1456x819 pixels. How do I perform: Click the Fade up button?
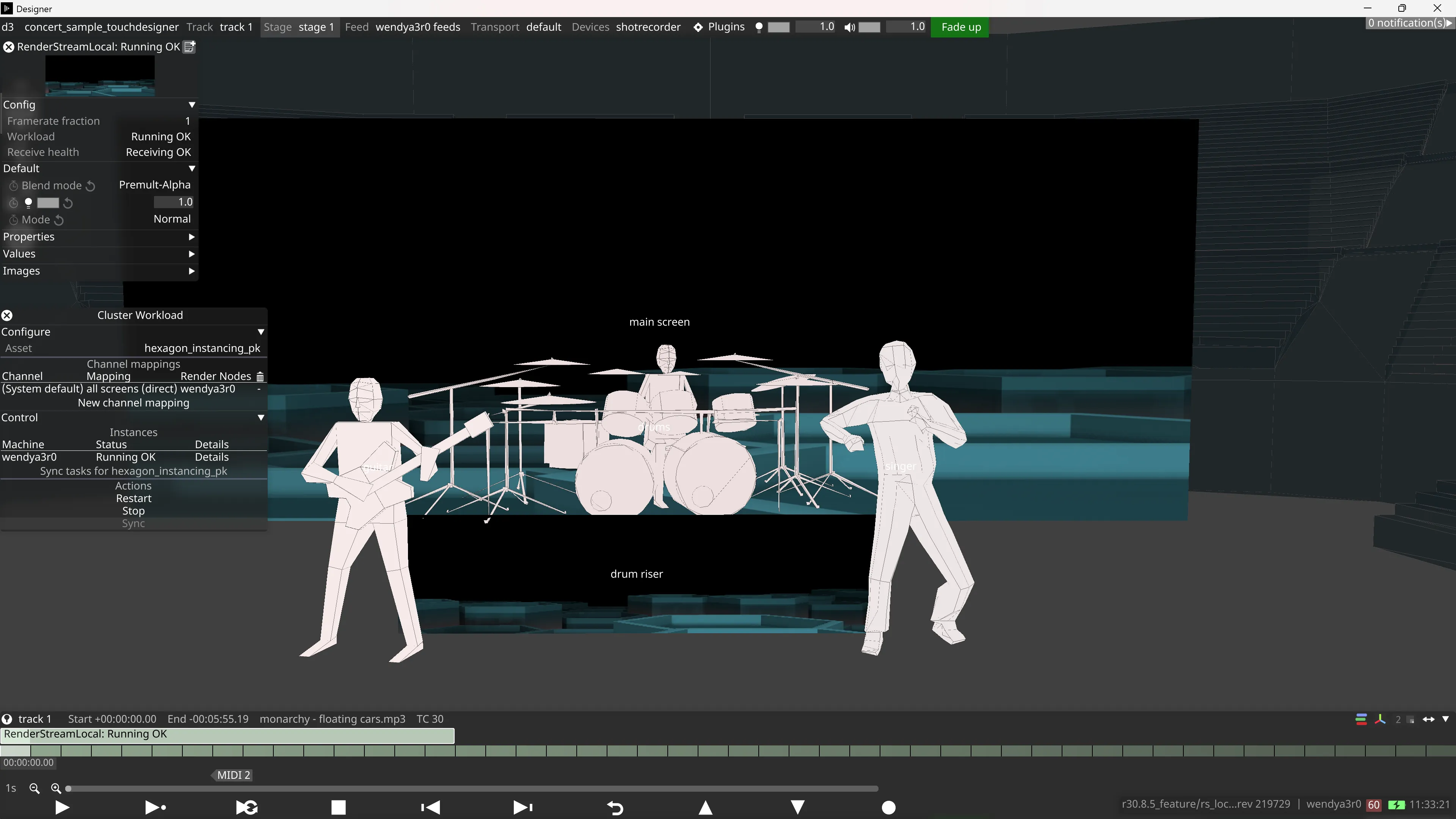click(x=960, y=27)
